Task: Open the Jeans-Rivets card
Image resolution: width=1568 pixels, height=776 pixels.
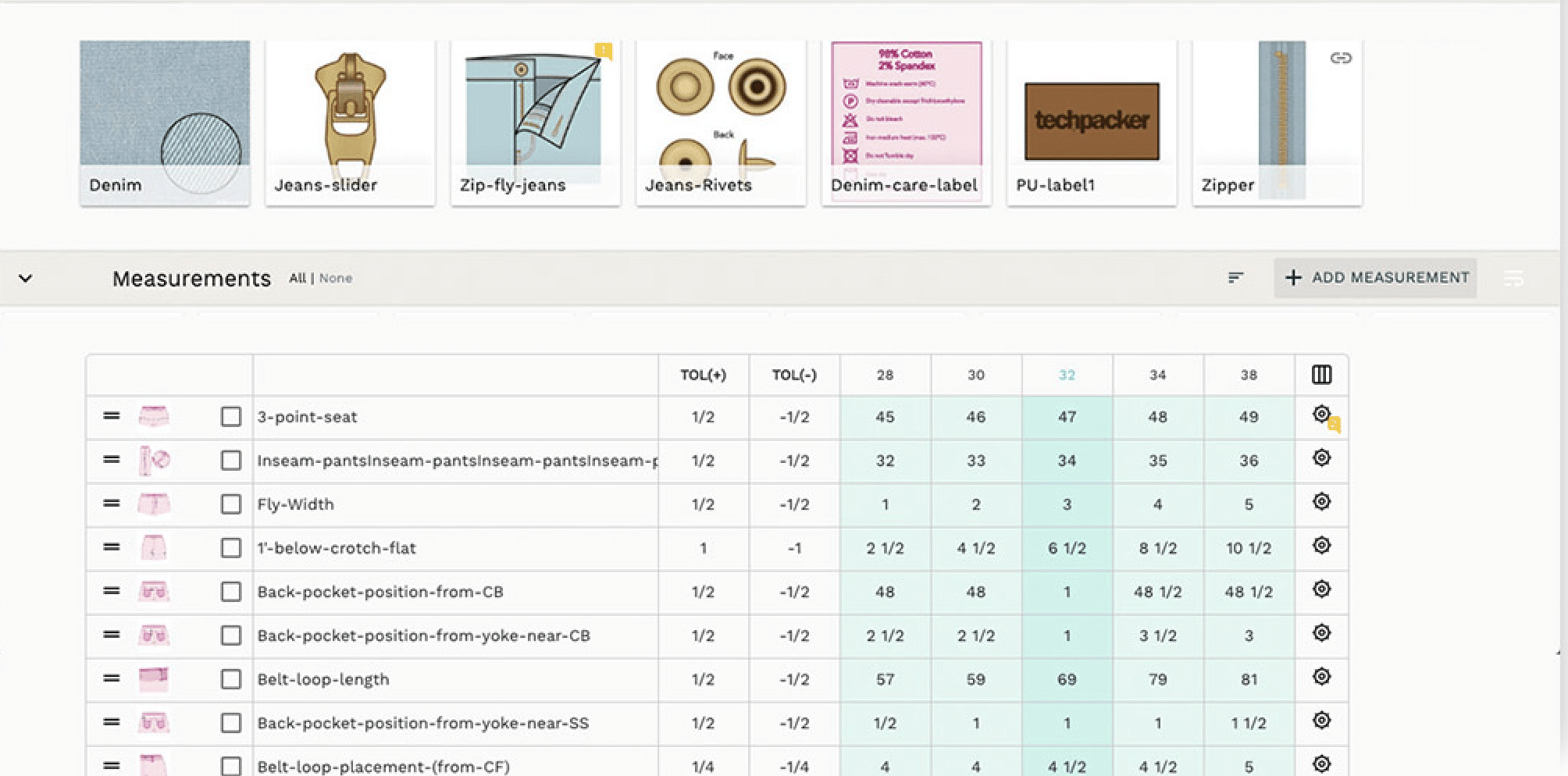Action: click(x=721, y=123)
